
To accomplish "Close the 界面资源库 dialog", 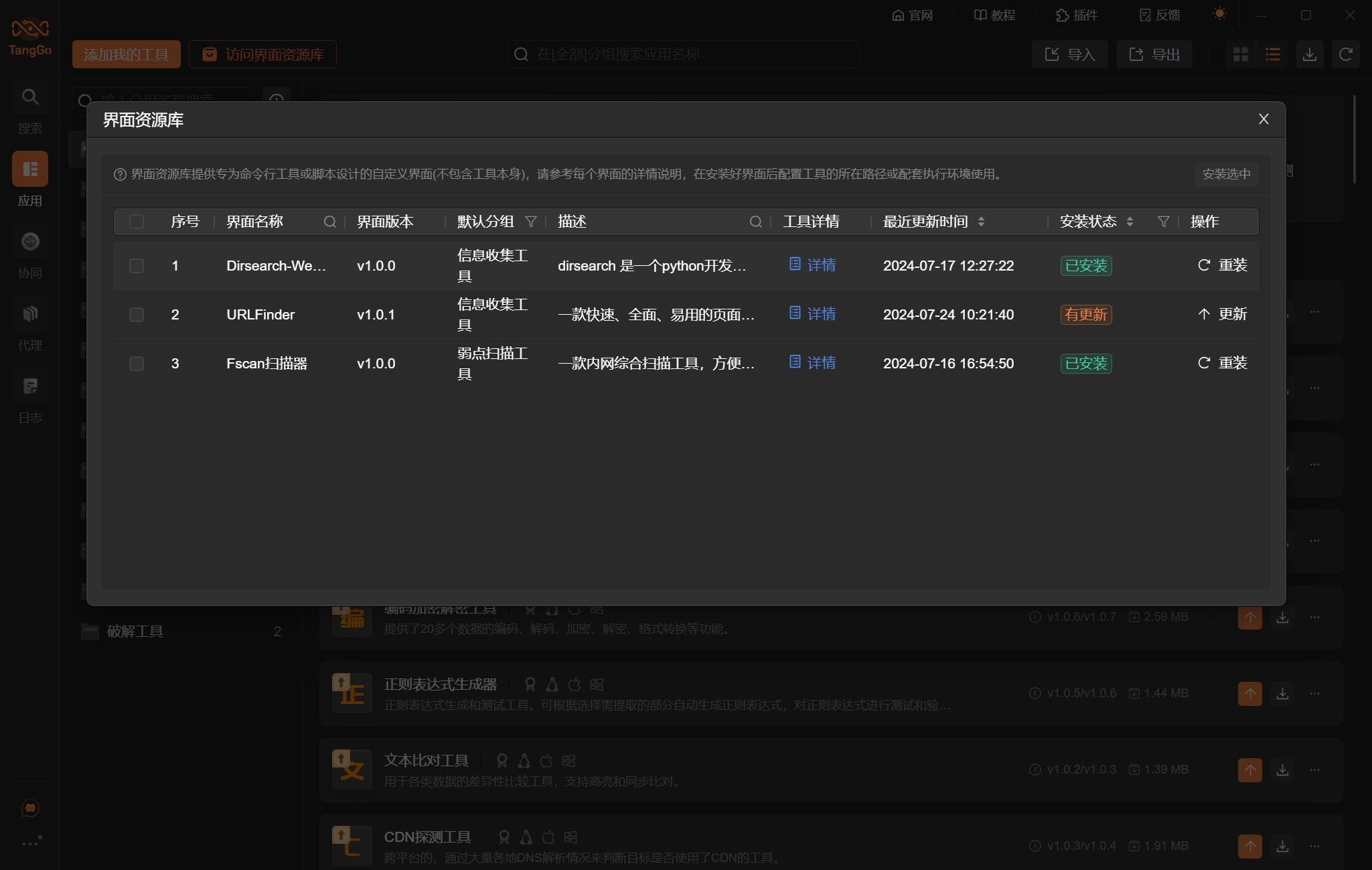I will pos(1263,119).
